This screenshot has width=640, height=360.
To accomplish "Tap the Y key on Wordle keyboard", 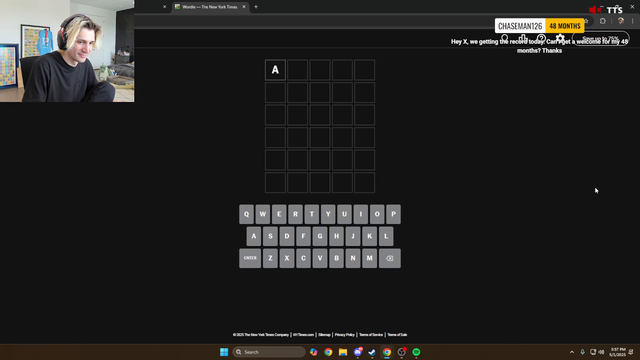I will pyautogui.click(x=328, y=214).
